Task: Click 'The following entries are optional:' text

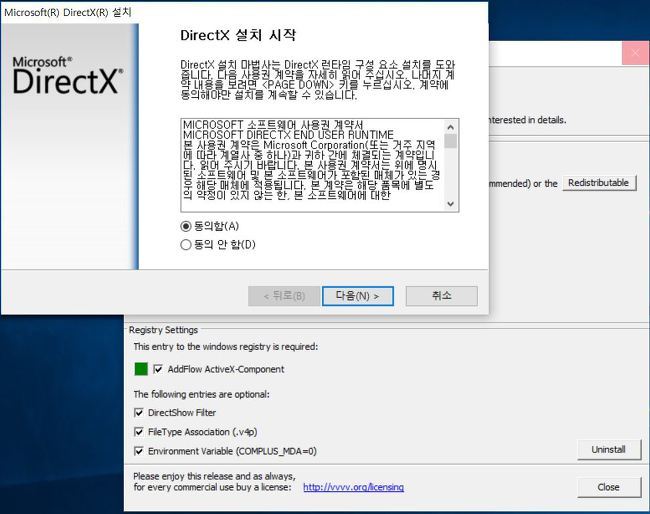Action: click(x=201, y=394)
